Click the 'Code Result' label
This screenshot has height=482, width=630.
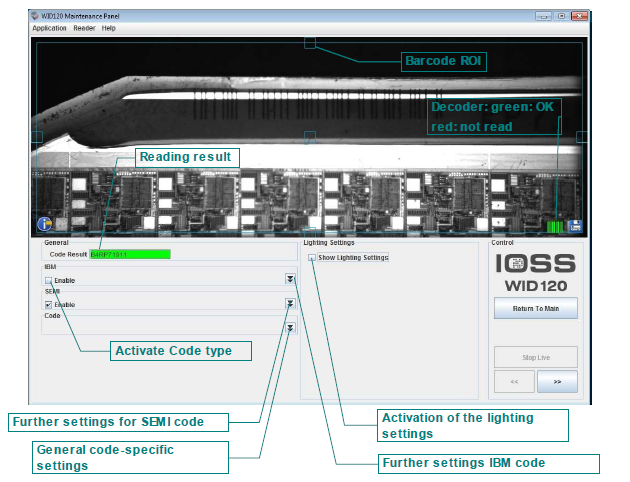(68, 254)
